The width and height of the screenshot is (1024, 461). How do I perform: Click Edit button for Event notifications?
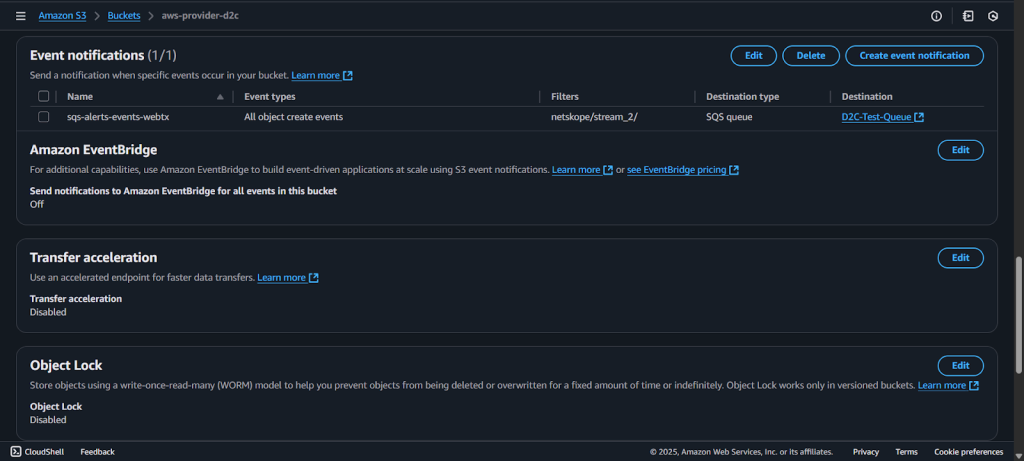tap(754, 56)
